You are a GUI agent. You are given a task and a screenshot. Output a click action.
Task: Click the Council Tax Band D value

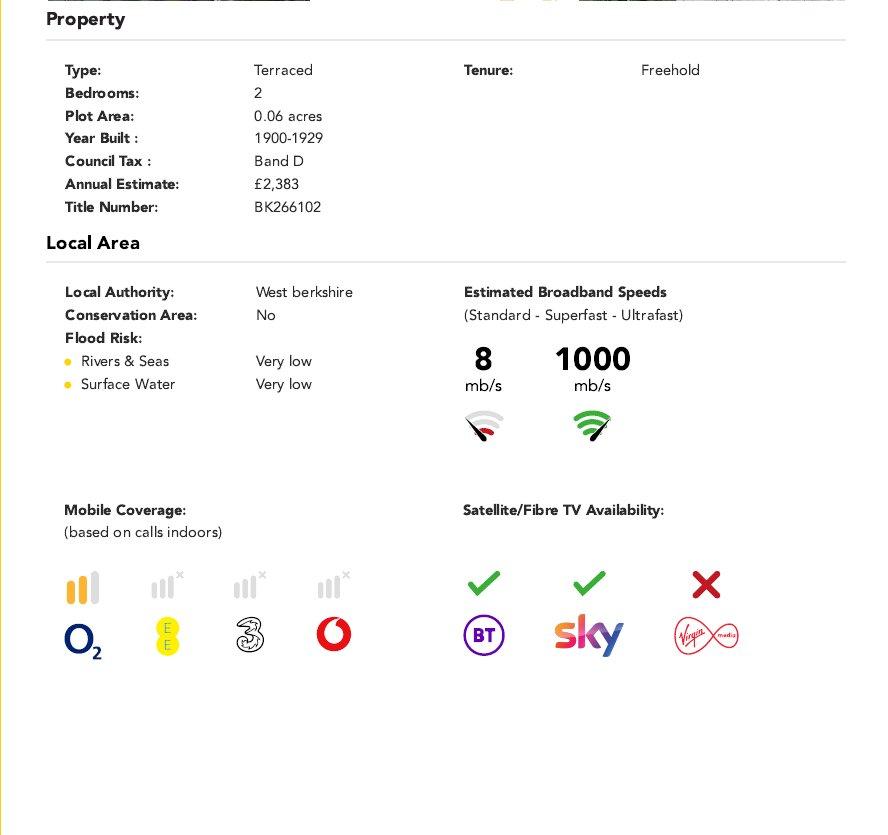tap(279, 161)
